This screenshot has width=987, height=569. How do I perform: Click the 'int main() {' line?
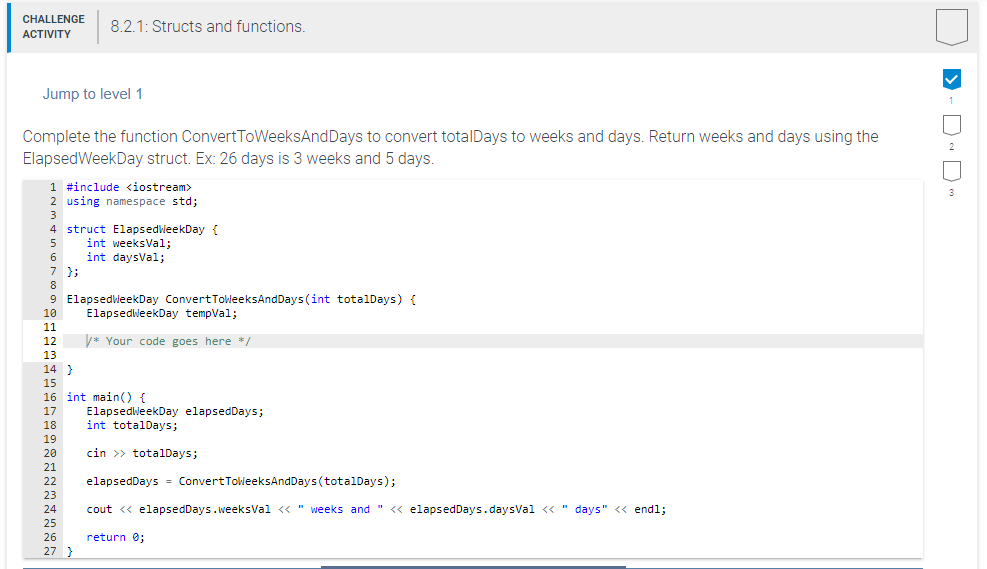(106, 397)
